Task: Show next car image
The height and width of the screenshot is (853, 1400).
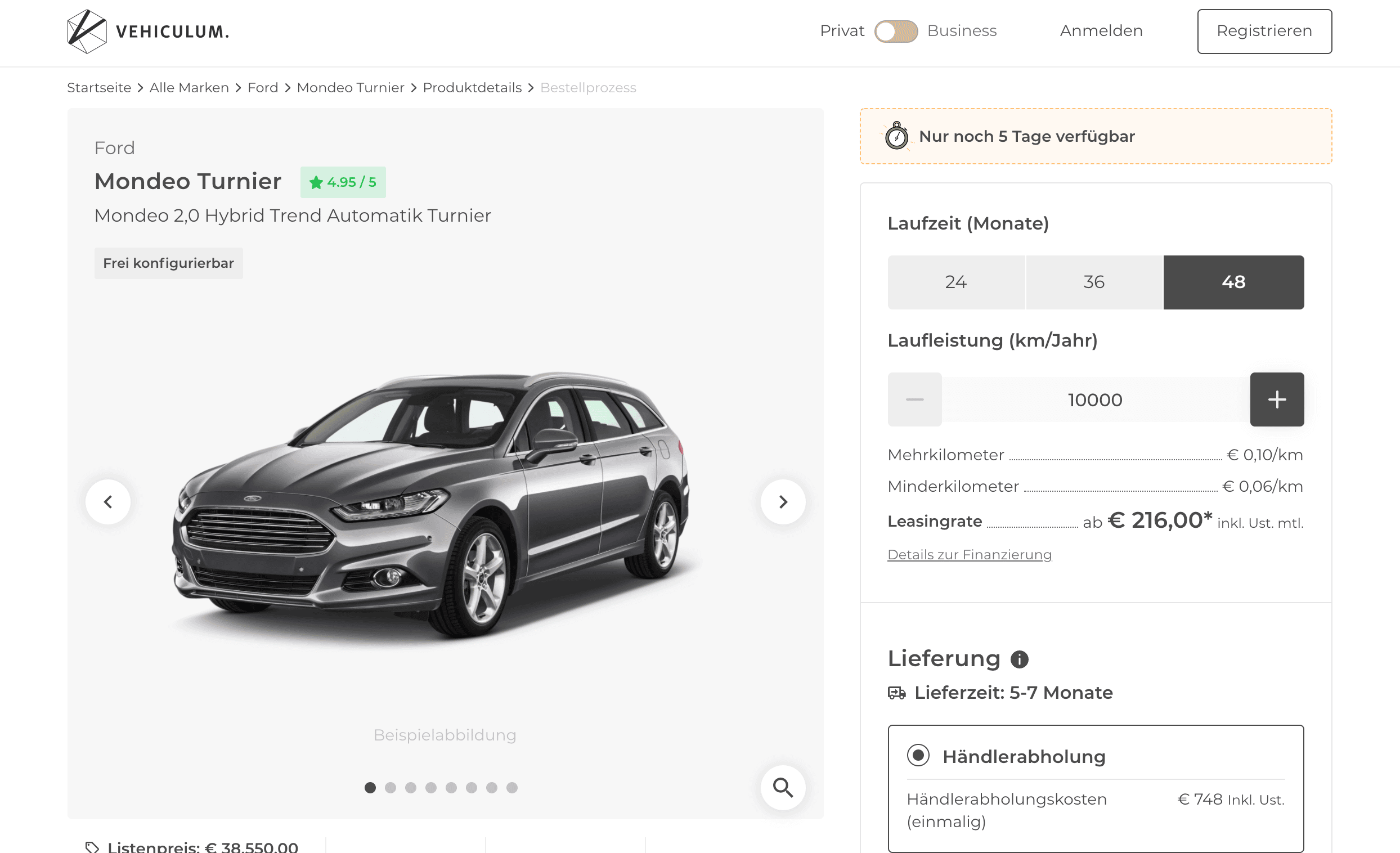Action: 783,502
